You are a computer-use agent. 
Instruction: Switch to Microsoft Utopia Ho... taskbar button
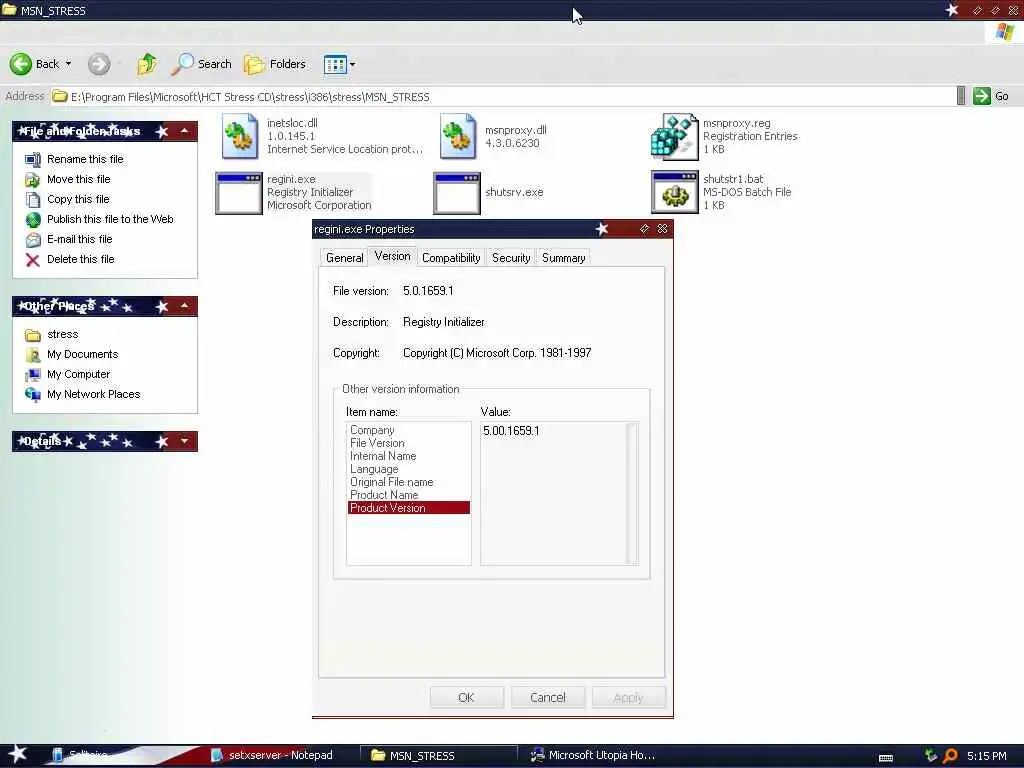pos(592,755)
